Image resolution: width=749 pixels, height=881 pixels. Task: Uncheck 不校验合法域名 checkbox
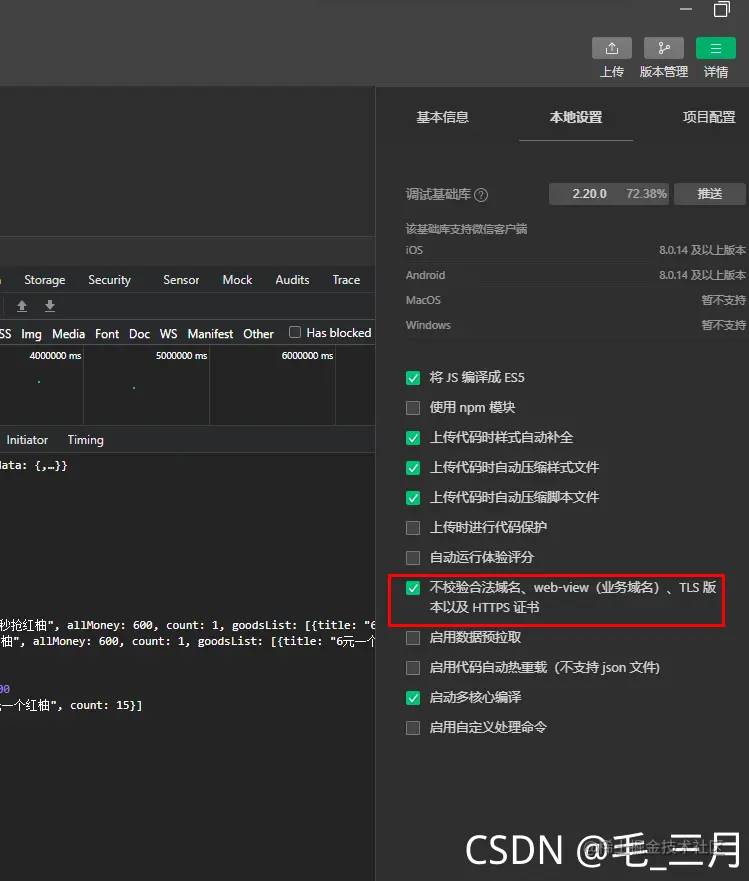(x=413, y=588)
